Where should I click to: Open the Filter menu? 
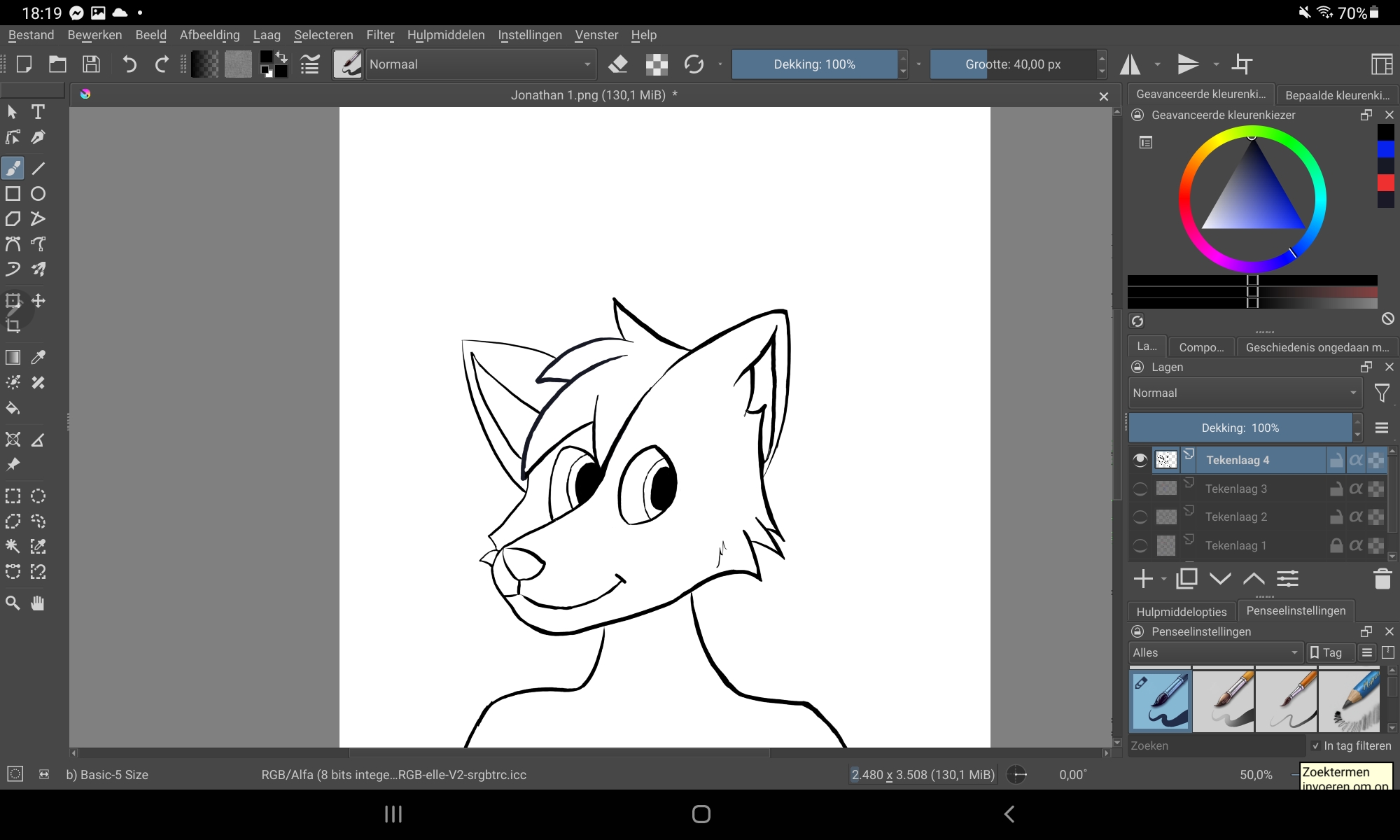(x=380, y=35)
